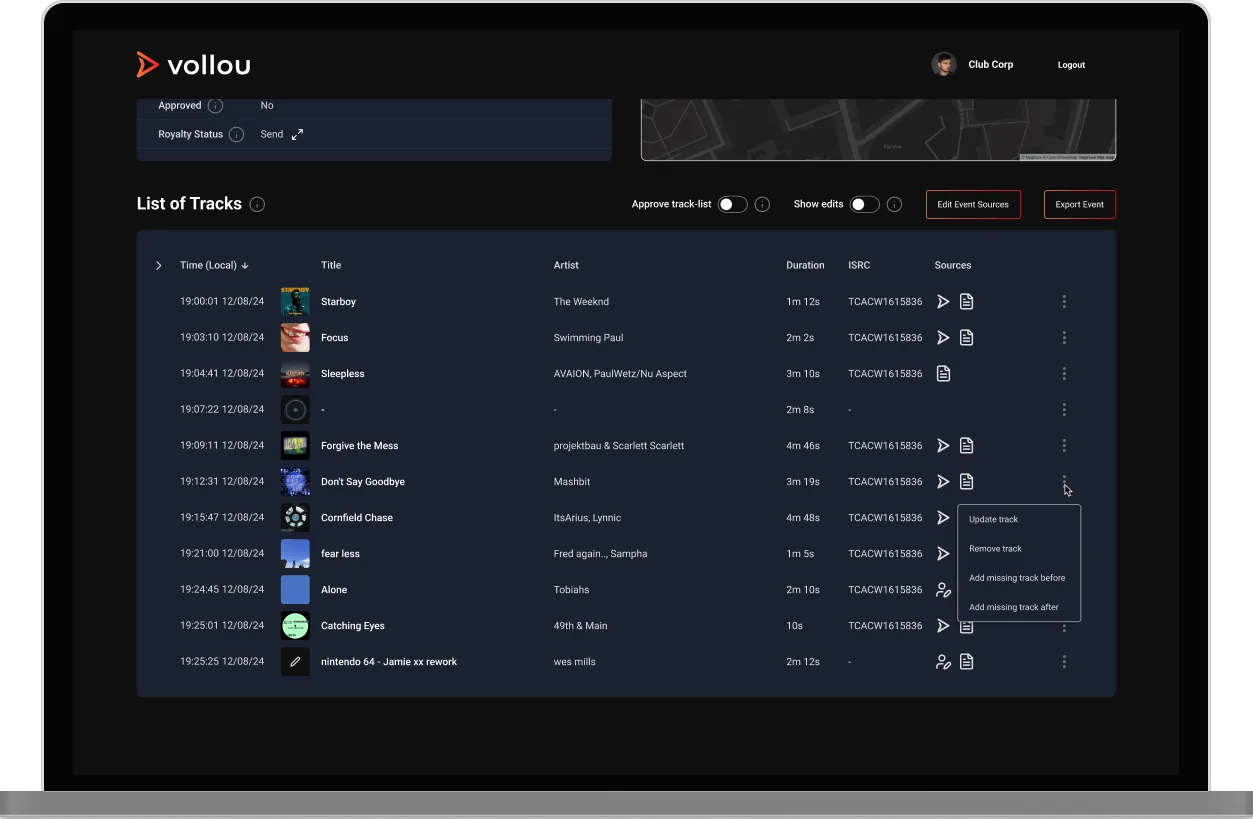Image resolution: width=1253 pixels, height=819 pixels.
Task: Toggle the Approve track-list switch
Action: [x=733, y=204]
